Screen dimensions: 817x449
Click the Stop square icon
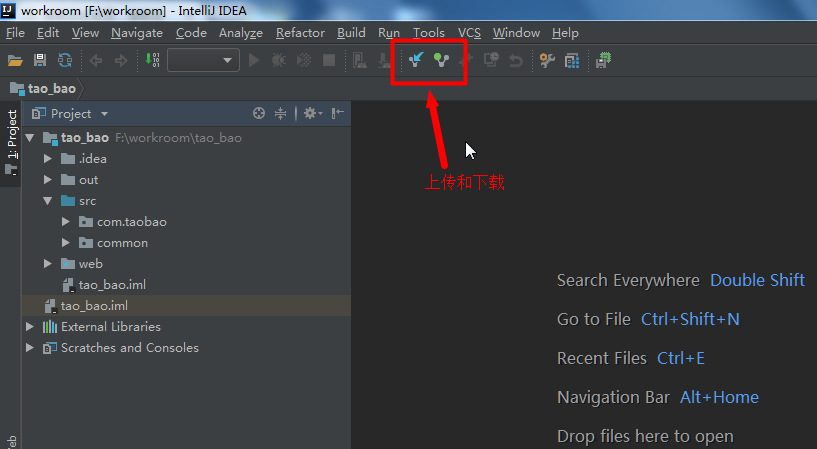(x=329, y=60)
